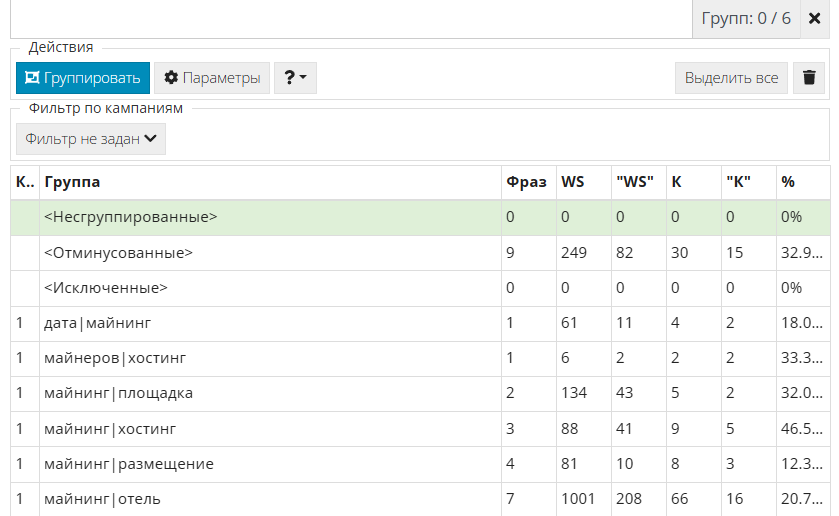The height and width of the screenshot is (516, 839).
Task: Open Параметры settings with gear icon
Action: (x=212, y=78)
